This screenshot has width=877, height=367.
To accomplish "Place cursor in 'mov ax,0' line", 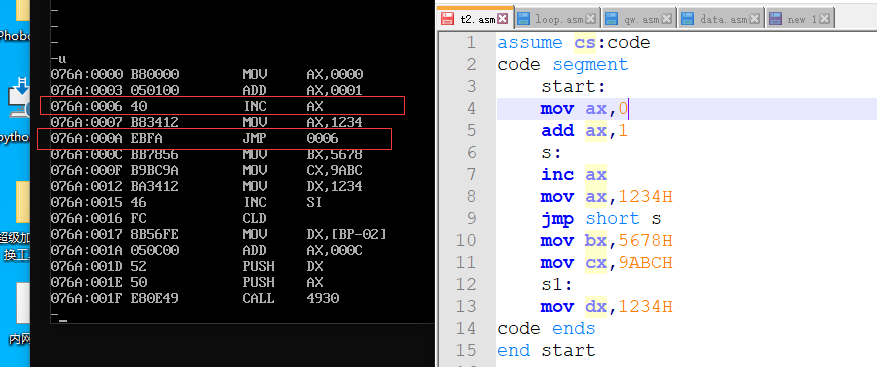I will click(x=585, y=109).
